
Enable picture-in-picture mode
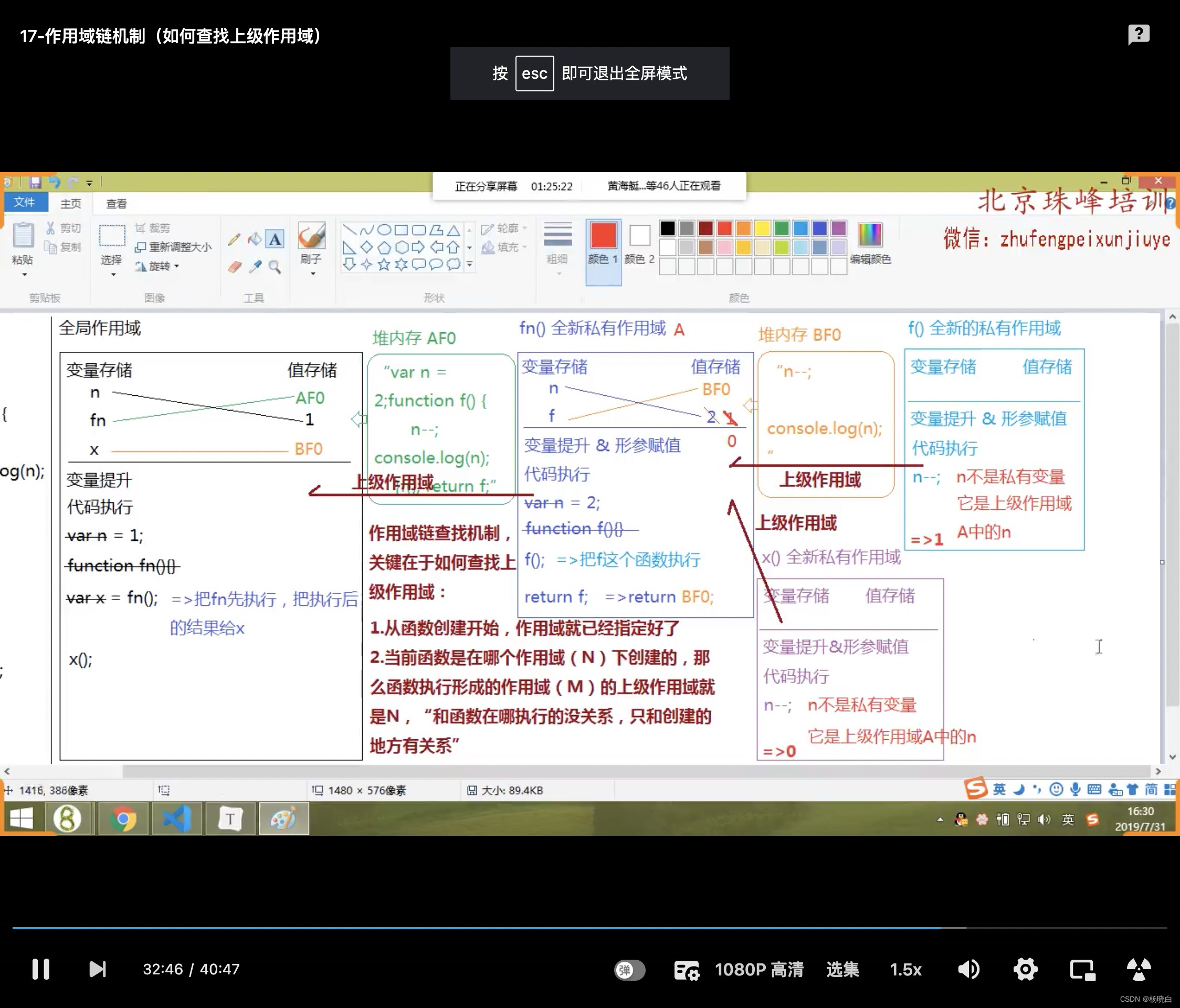pyautogui.click(x=1082, y=969)
